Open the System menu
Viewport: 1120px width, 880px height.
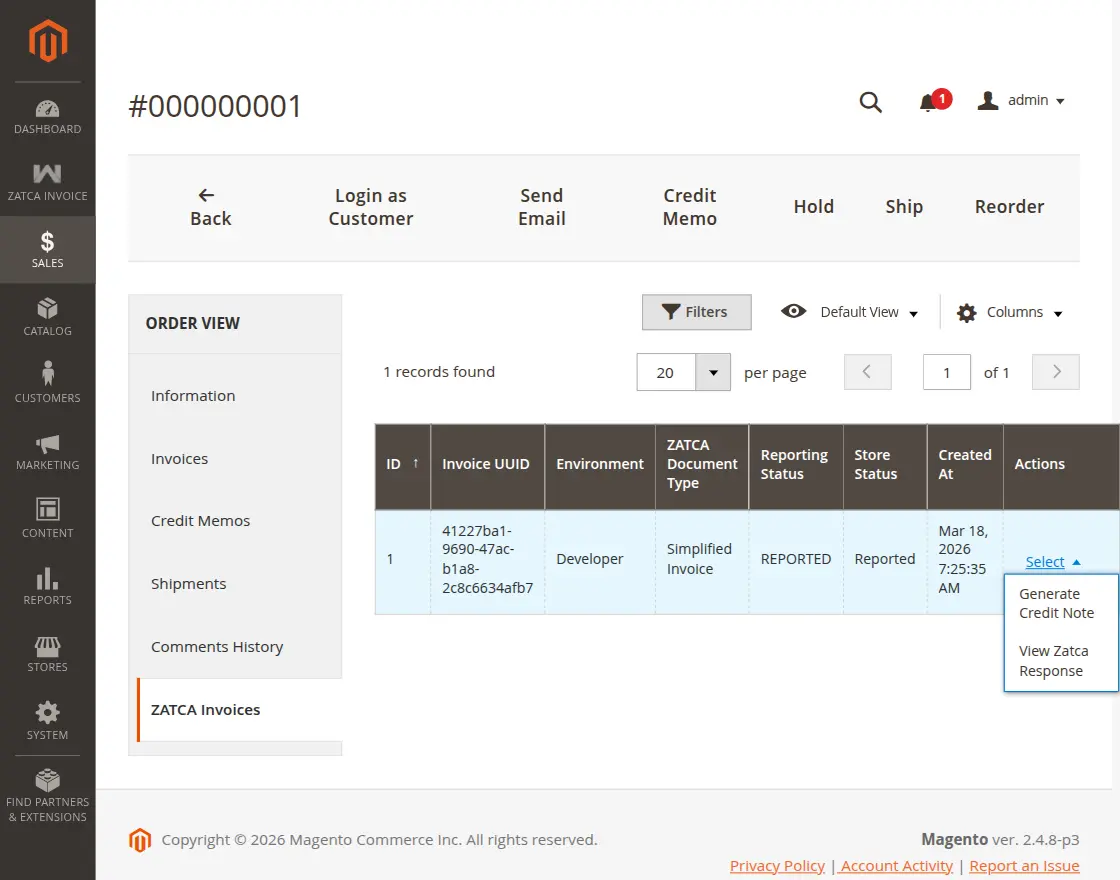48,719
